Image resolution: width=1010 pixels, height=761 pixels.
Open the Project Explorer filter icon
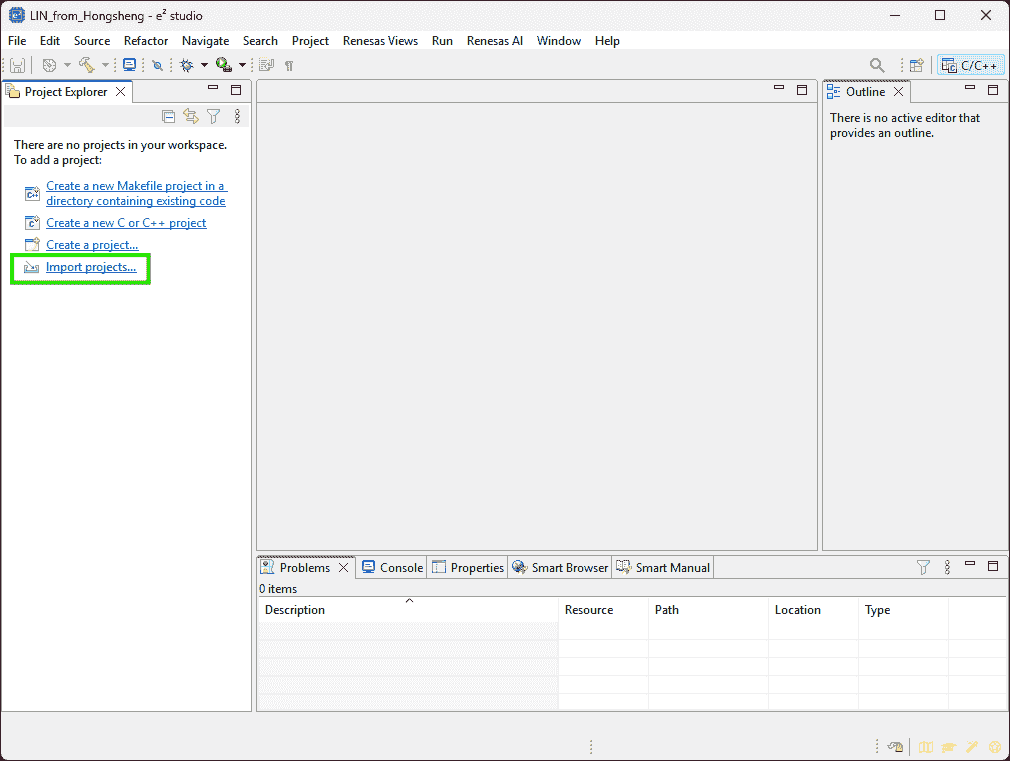pos(213,117)
